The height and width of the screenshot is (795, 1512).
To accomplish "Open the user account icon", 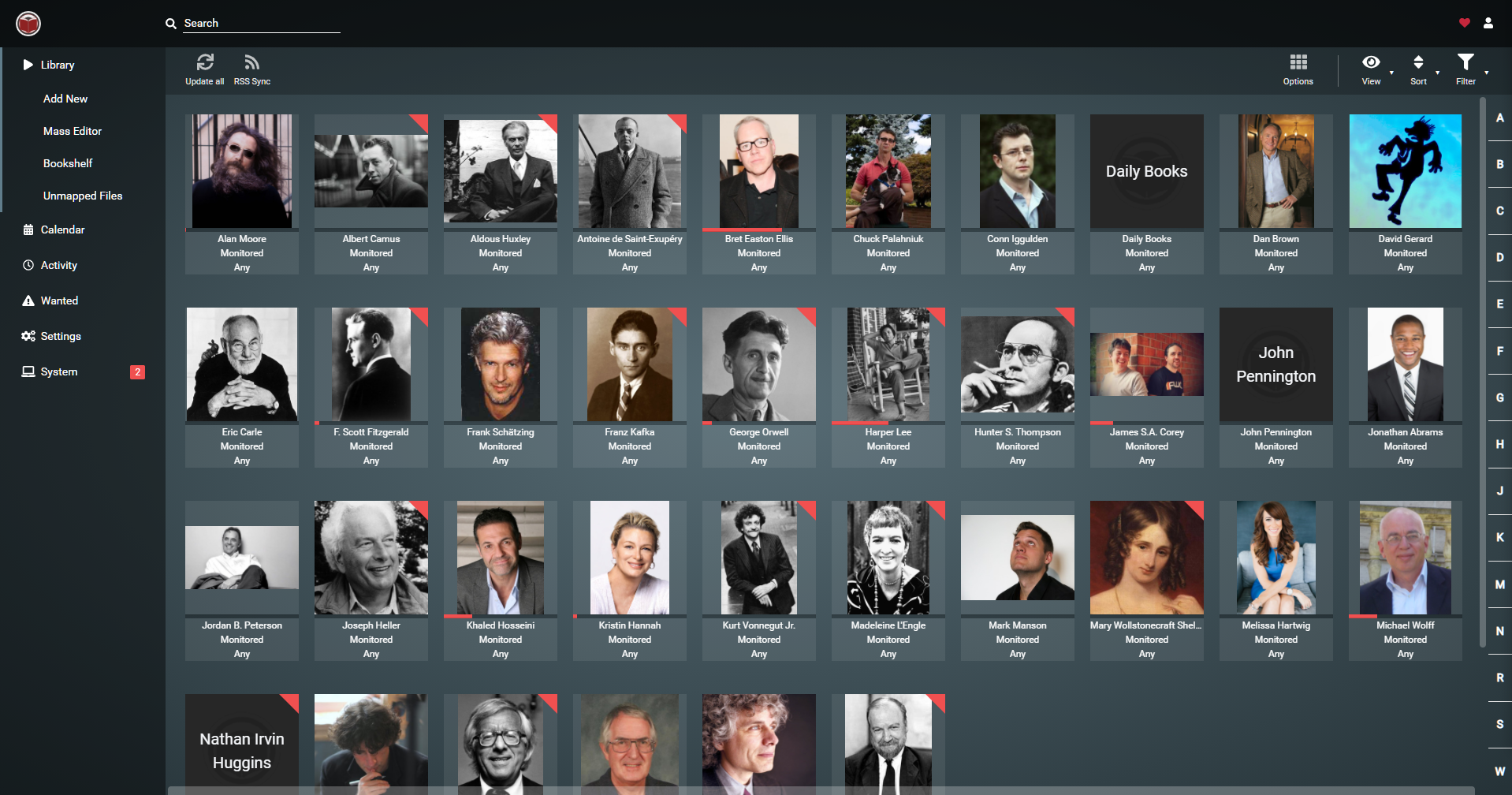I will [x=1488, y=23].
